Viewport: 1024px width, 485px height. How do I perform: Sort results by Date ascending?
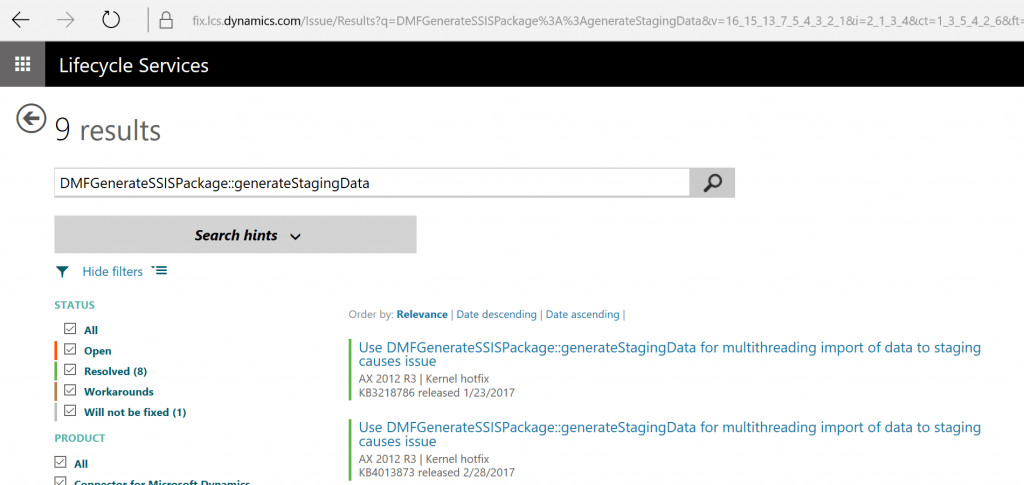pyautogui.click(x=583, y=315)
